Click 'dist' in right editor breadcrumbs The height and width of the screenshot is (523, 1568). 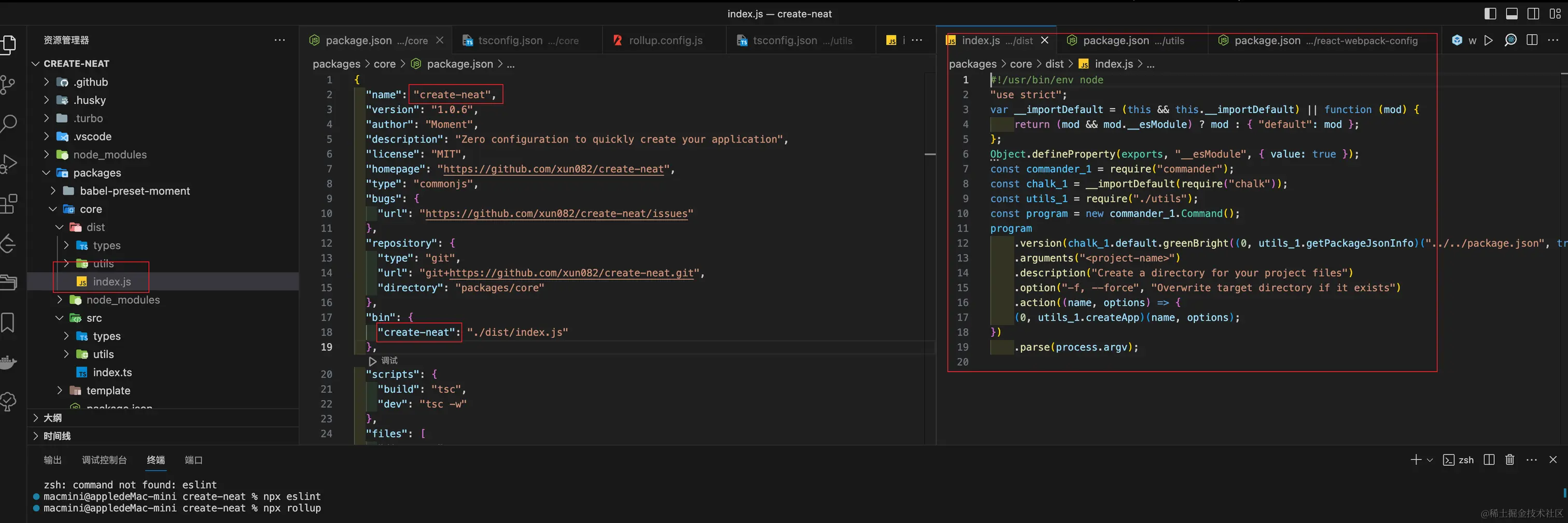tap(1054, 64)
